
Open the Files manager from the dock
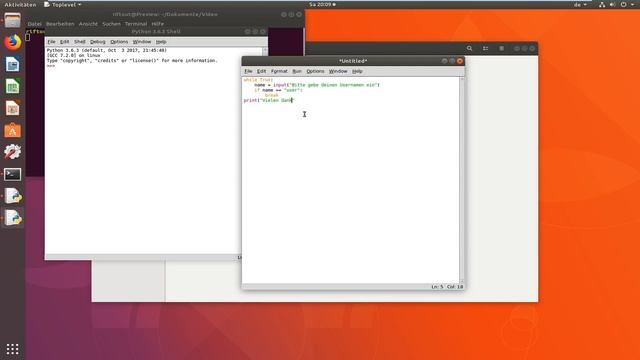(12, 20)
